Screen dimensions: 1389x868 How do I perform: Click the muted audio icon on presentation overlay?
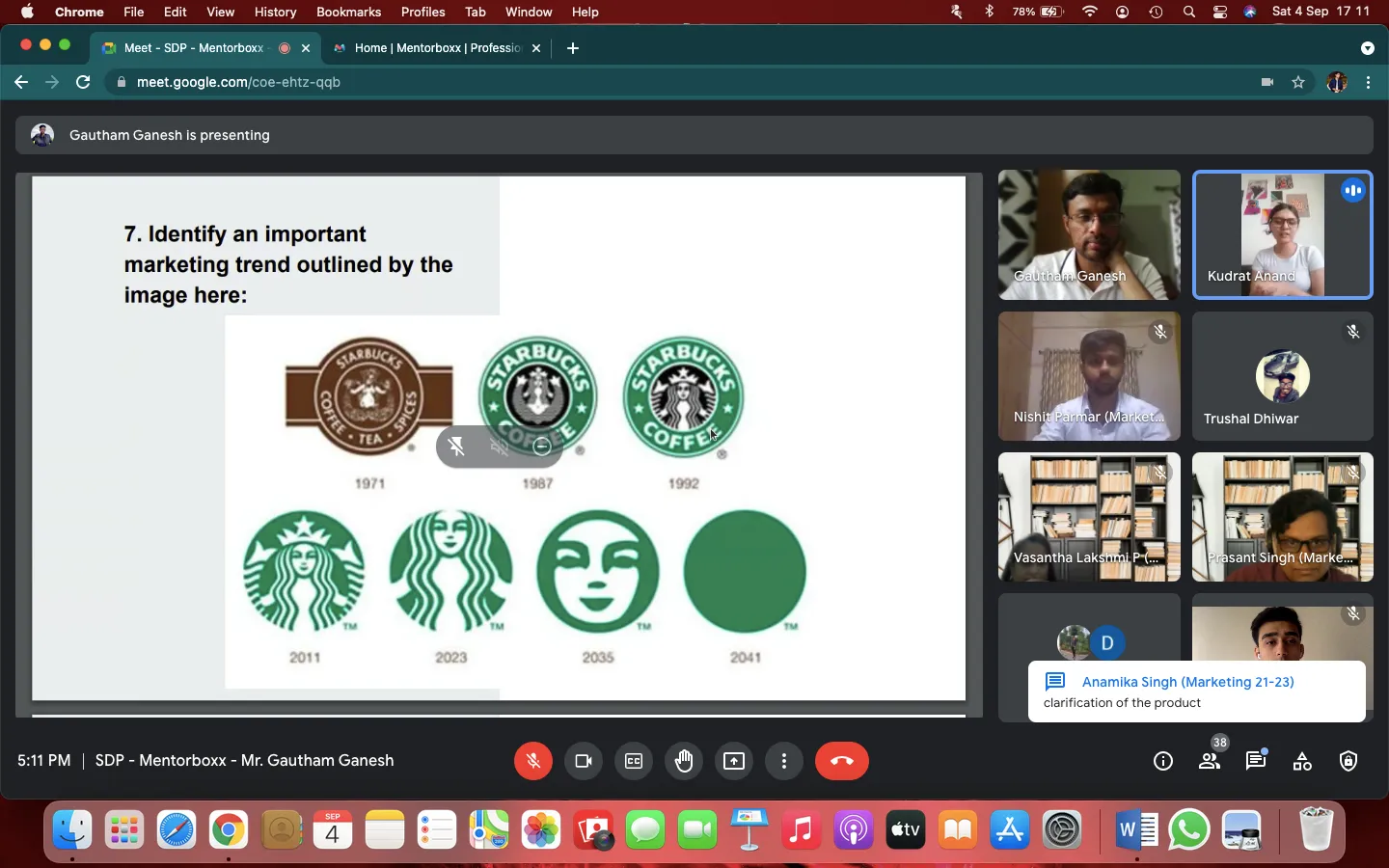499,447
